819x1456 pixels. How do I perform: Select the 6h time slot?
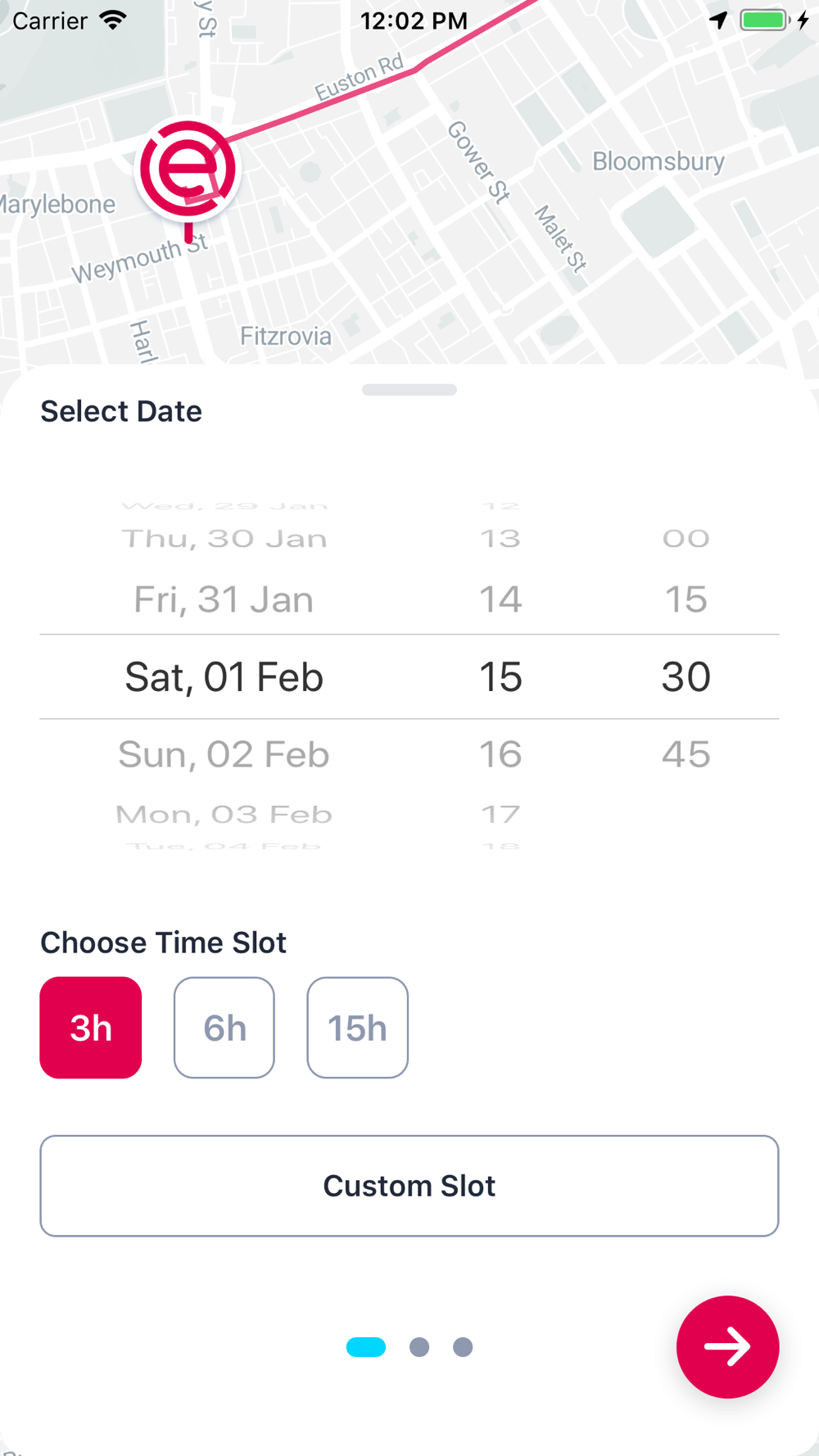(x=224, y=1027)
